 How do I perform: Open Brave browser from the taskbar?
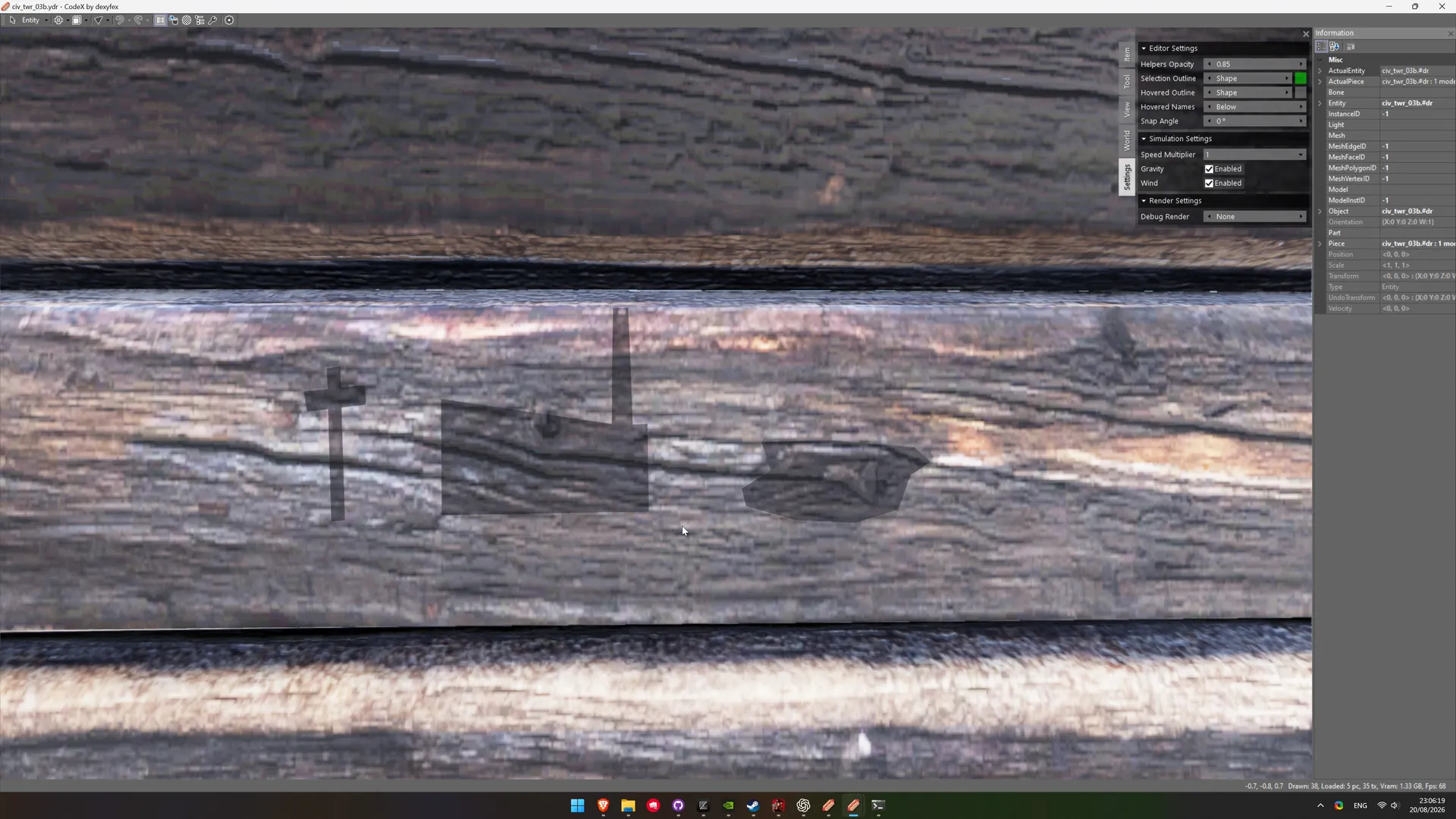point(603,805)
